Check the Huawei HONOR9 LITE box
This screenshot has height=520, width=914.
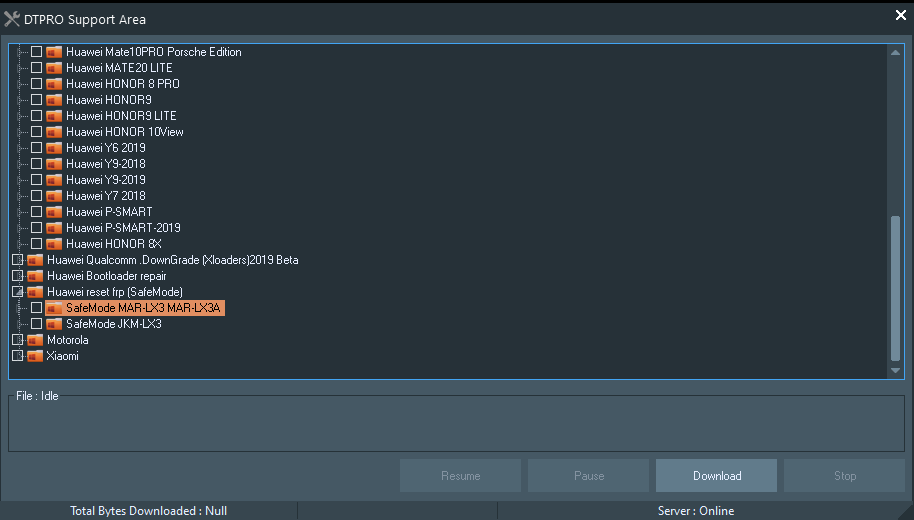[36, 116]
